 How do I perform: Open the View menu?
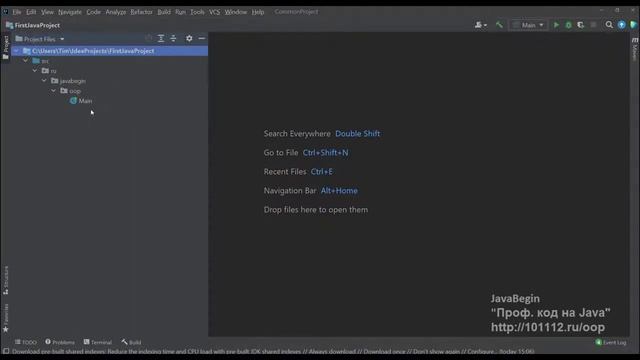(47, 12)
